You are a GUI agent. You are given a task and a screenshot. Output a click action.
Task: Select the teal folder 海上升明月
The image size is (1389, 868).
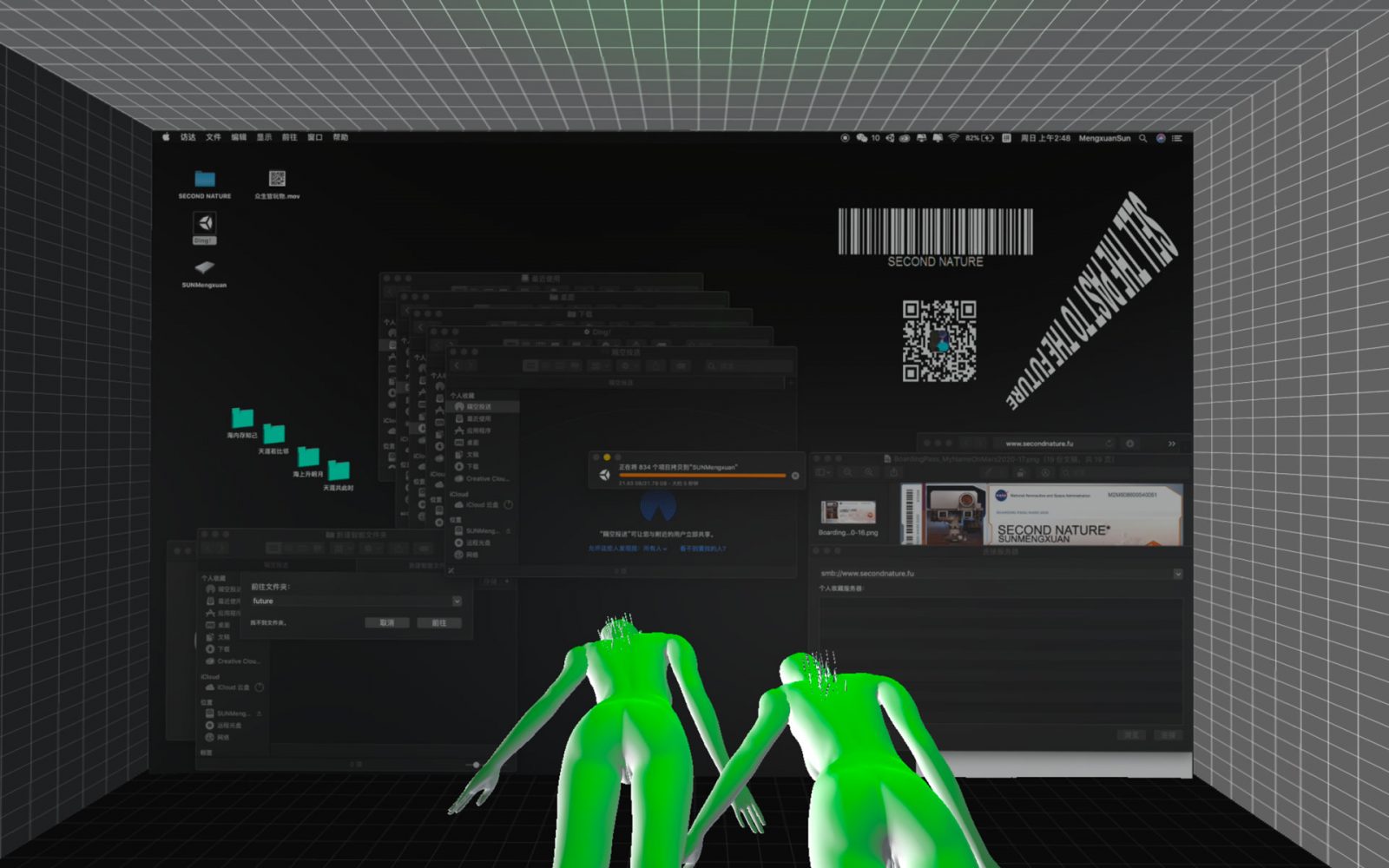point(308,461)
